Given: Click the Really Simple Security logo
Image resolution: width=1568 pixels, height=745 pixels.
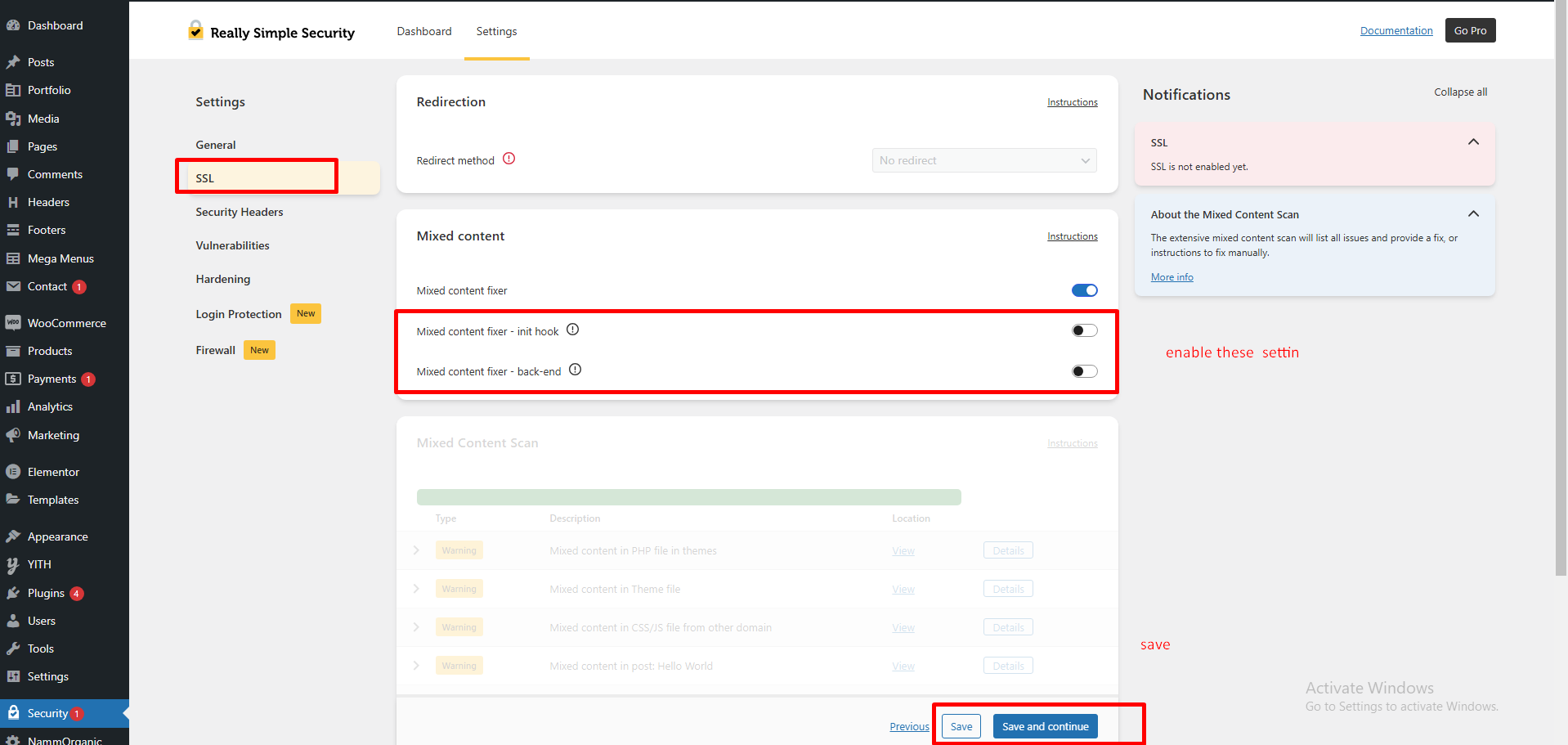Looking at the screenshot, I should pos(271,31).
